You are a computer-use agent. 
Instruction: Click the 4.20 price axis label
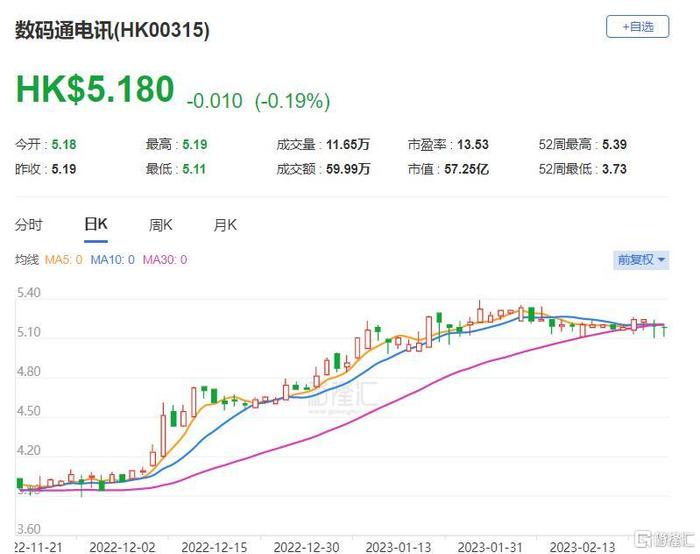29,450
